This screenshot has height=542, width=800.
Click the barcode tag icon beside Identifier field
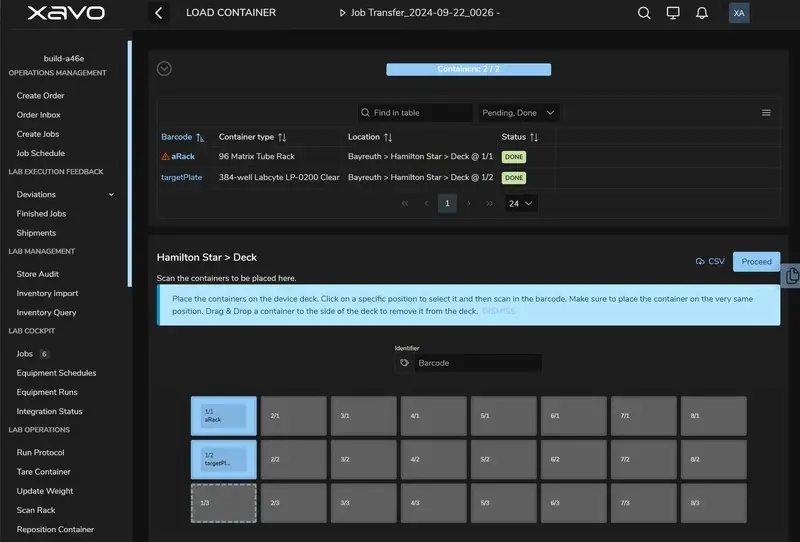pyautogui.click(x=405, y=363)
